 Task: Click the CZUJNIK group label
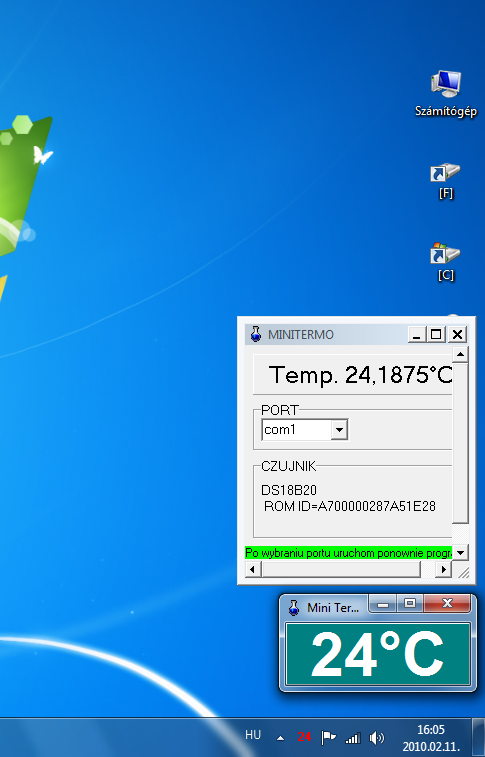pos(289,466)
